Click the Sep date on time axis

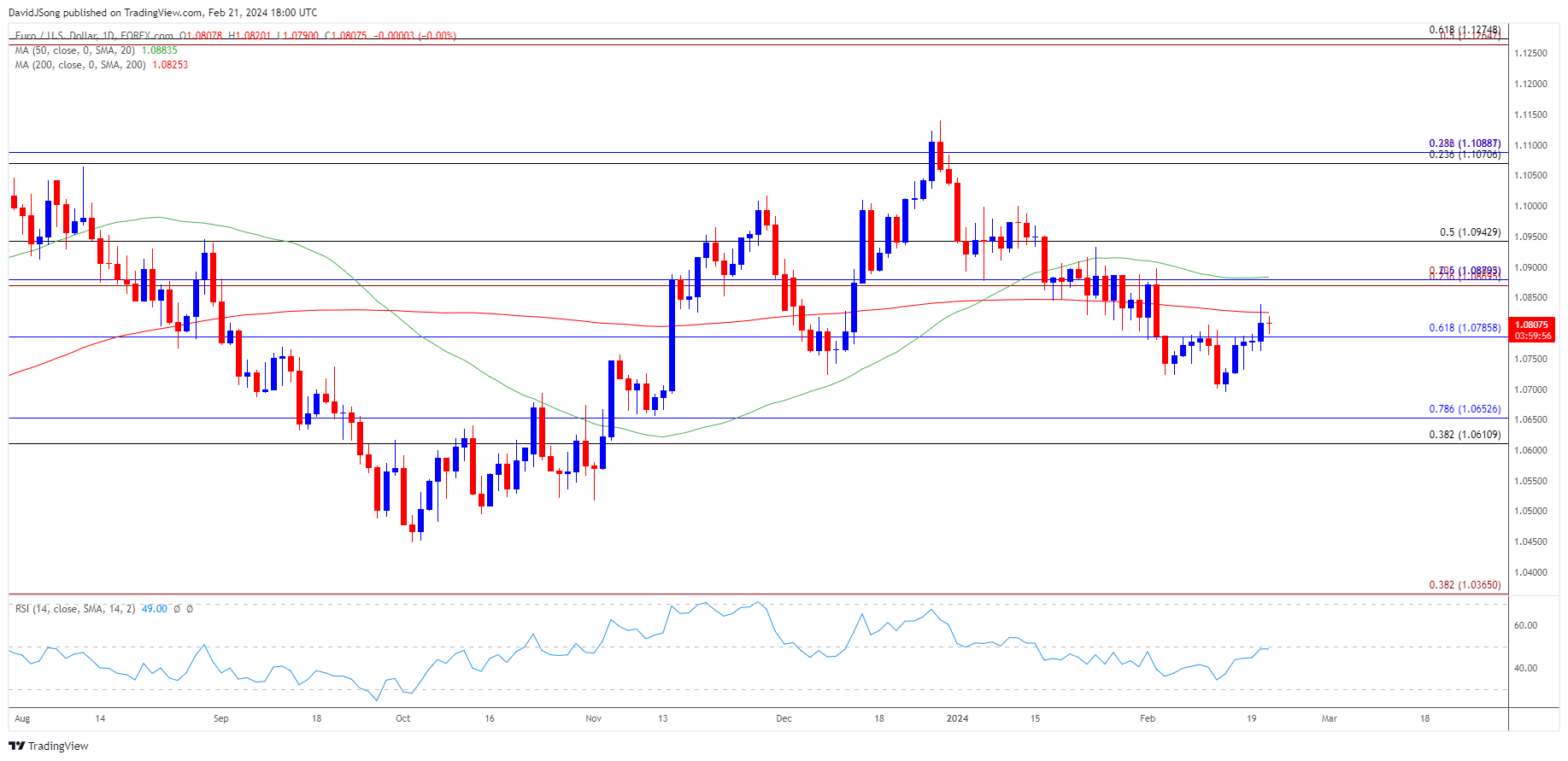pyautogui.click(x=221, y=718)
